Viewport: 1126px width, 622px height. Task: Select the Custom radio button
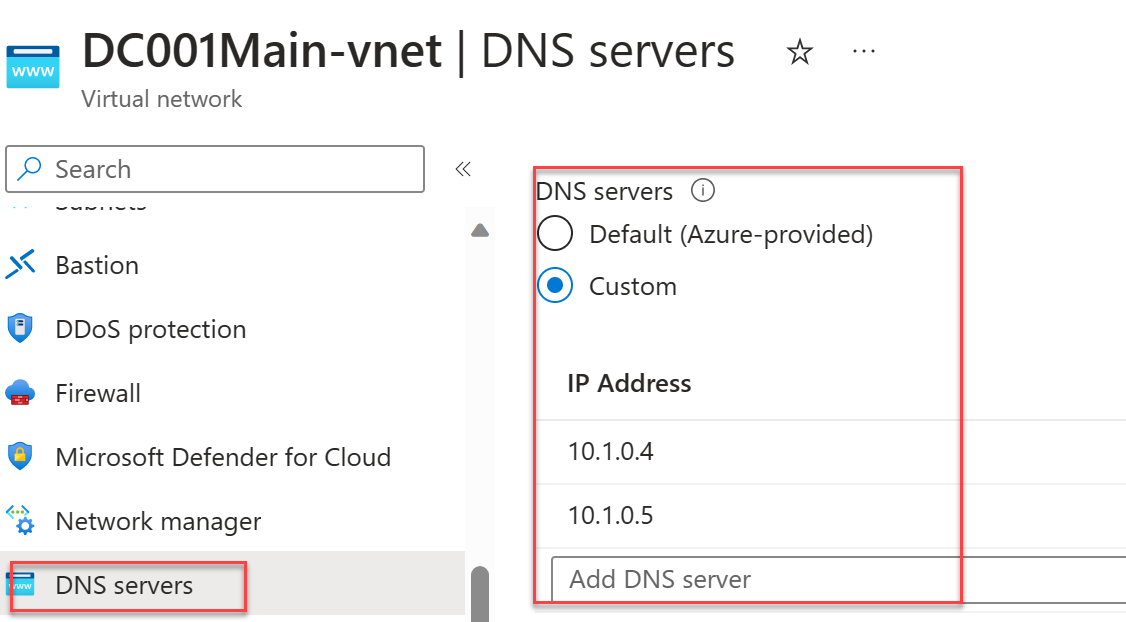555,286
